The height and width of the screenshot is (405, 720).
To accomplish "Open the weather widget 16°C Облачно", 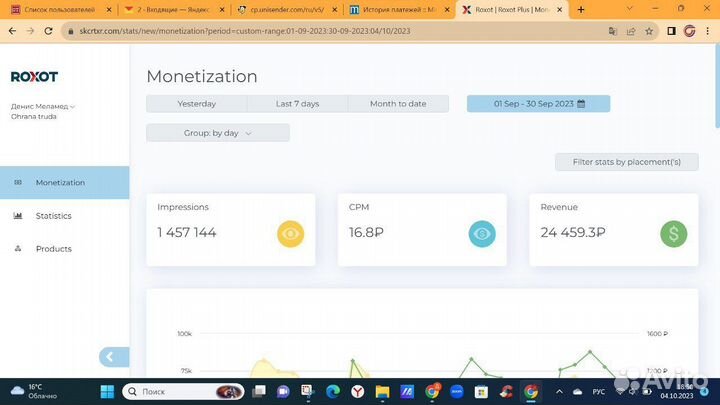I will (x=34, y=391).
